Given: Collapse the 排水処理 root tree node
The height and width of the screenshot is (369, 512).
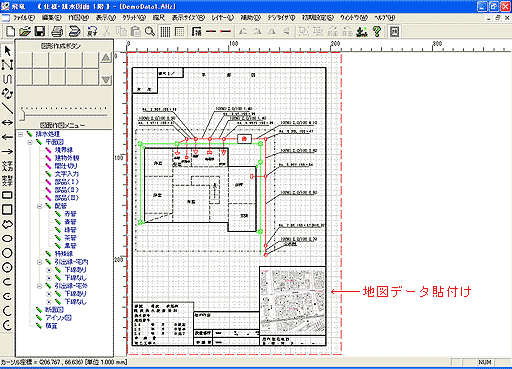Looking at the screenshot, I should pos(21,134).
